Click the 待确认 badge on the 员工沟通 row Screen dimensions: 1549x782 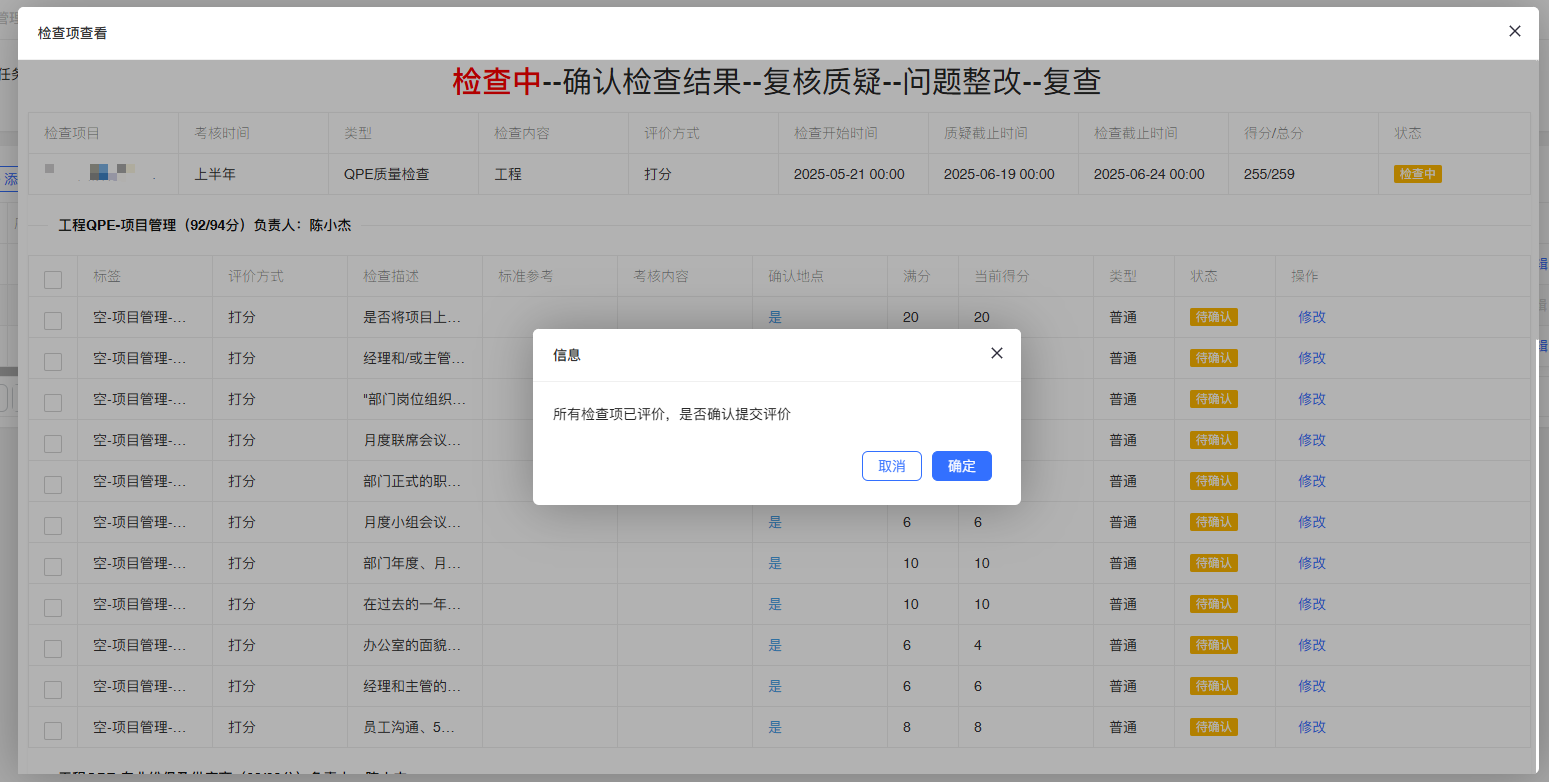(x=1213, y=727)
